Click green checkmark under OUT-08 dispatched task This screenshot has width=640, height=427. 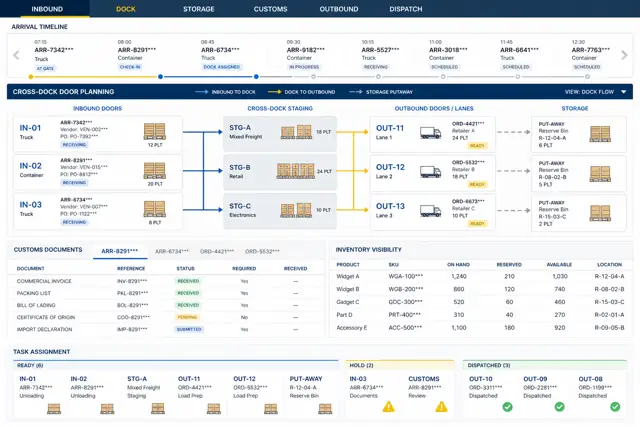(x=615, y=407)
